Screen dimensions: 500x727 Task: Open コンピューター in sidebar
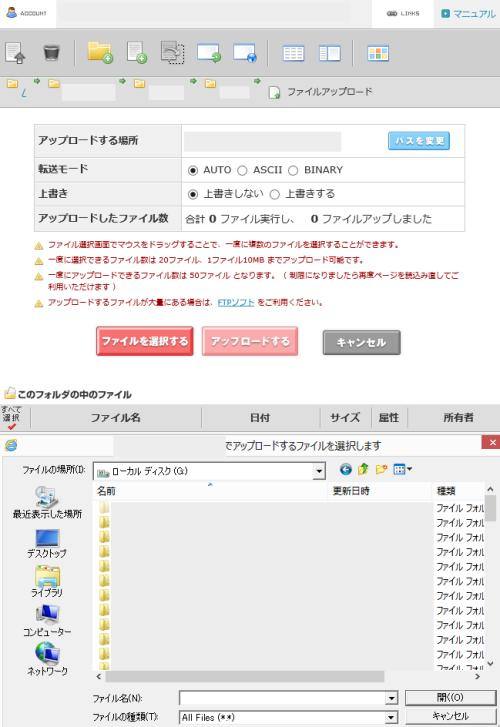47,621
